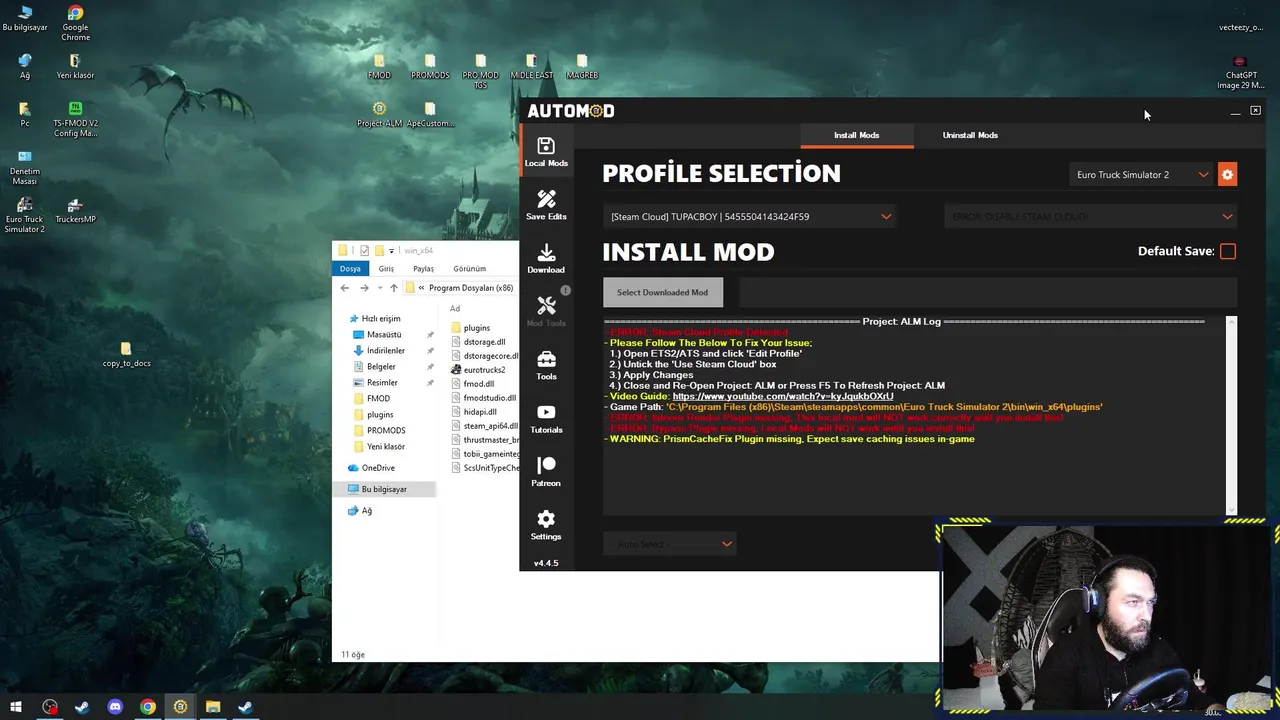Viewport: 1280px width, 720px height.
Task: Click the Ad column header
Action: (455, 309)
